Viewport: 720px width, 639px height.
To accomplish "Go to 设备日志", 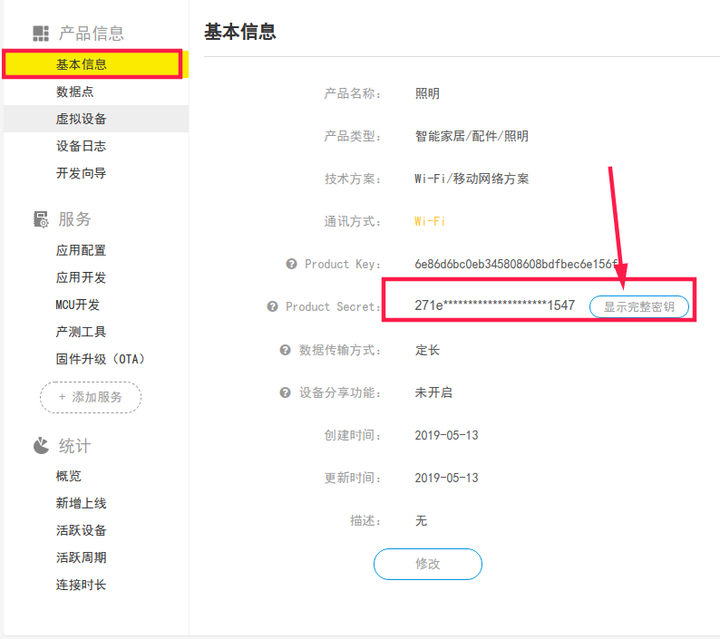I will 96,146.
